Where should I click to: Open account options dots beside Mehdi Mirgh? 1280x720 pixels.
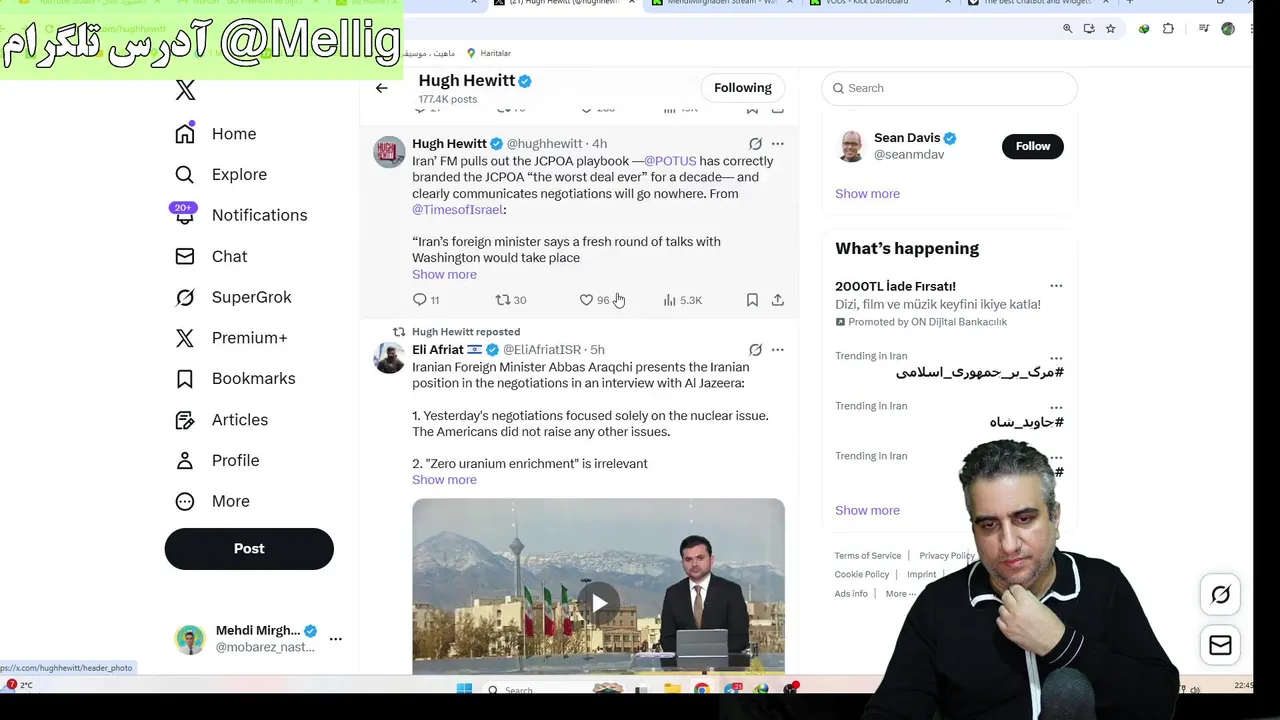coord(336,638)
